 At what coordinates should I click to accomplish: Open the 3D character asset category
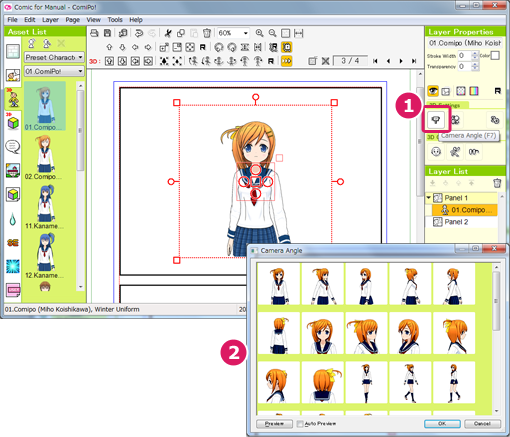coord(13,98)
